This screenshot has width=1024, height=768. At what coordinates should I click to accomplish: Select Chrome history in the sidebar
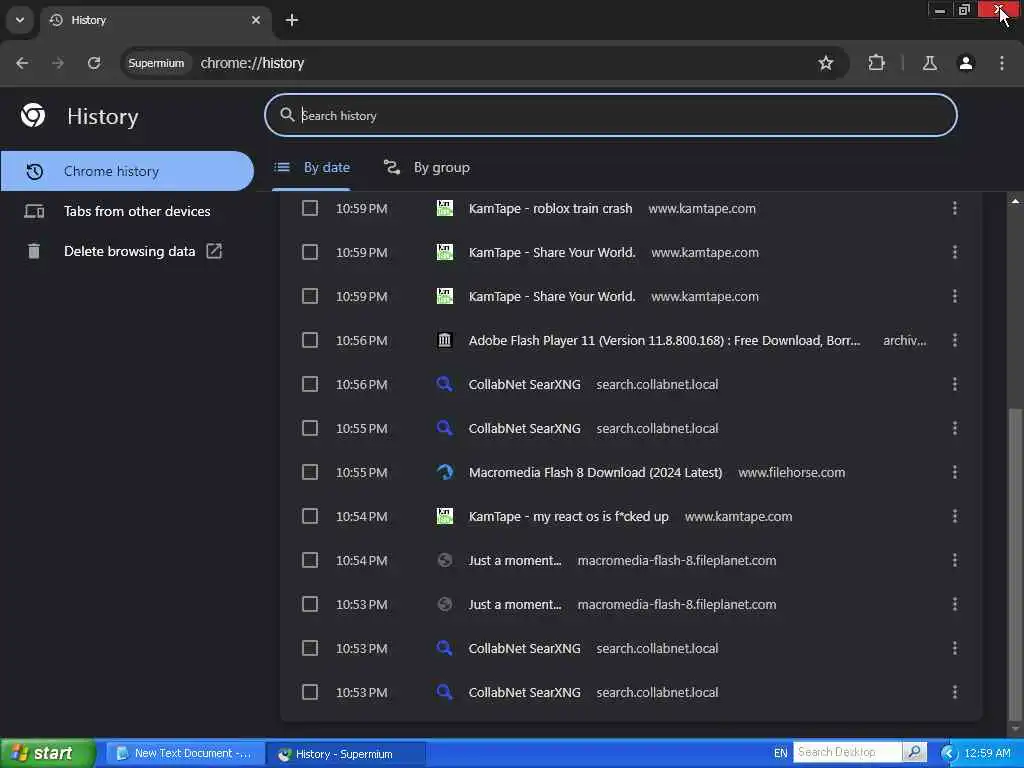(x=127, y=171)
